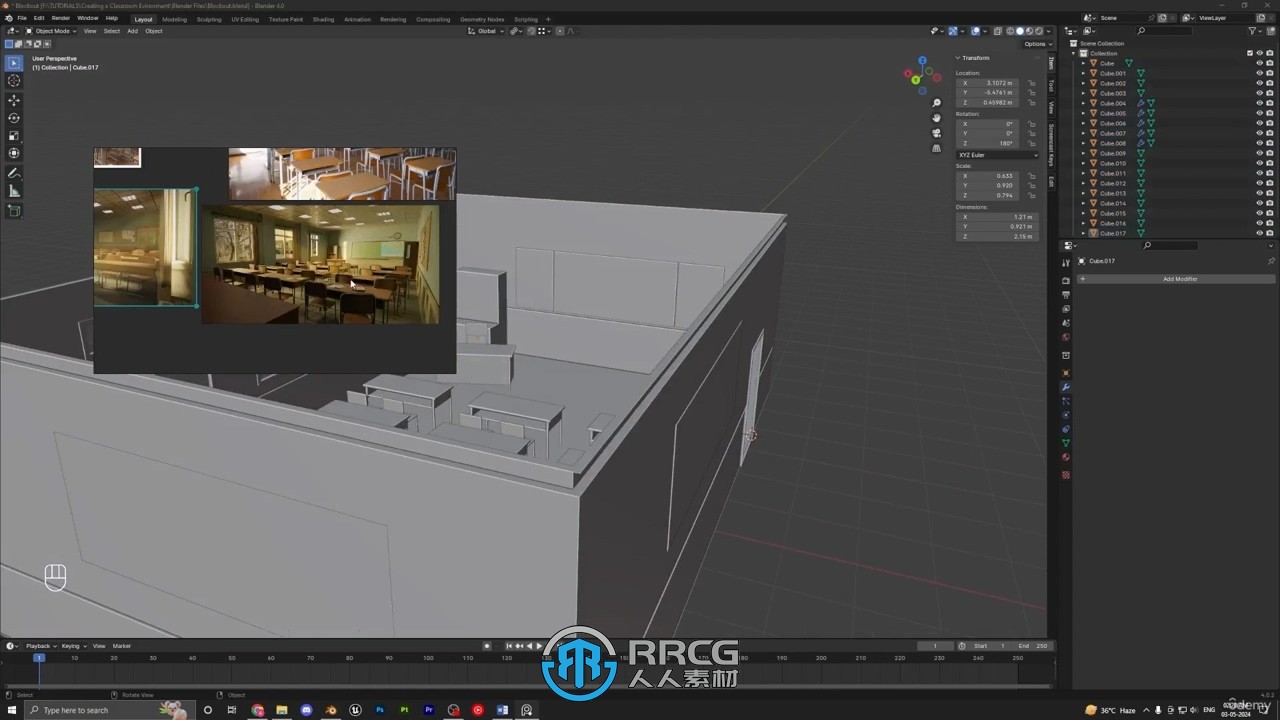Select the Scale tool
Image resolution: width=1280 pixels, height=720 pixels.
pos(14,136)
